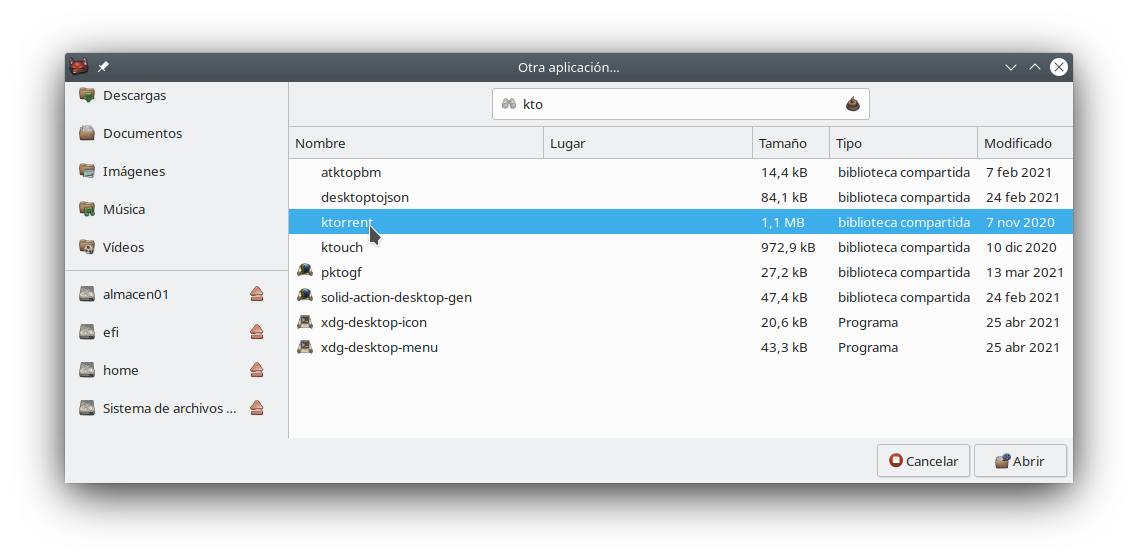
Task: Click the xdg-desktop-icon file icon
Action: pos(305,322)
